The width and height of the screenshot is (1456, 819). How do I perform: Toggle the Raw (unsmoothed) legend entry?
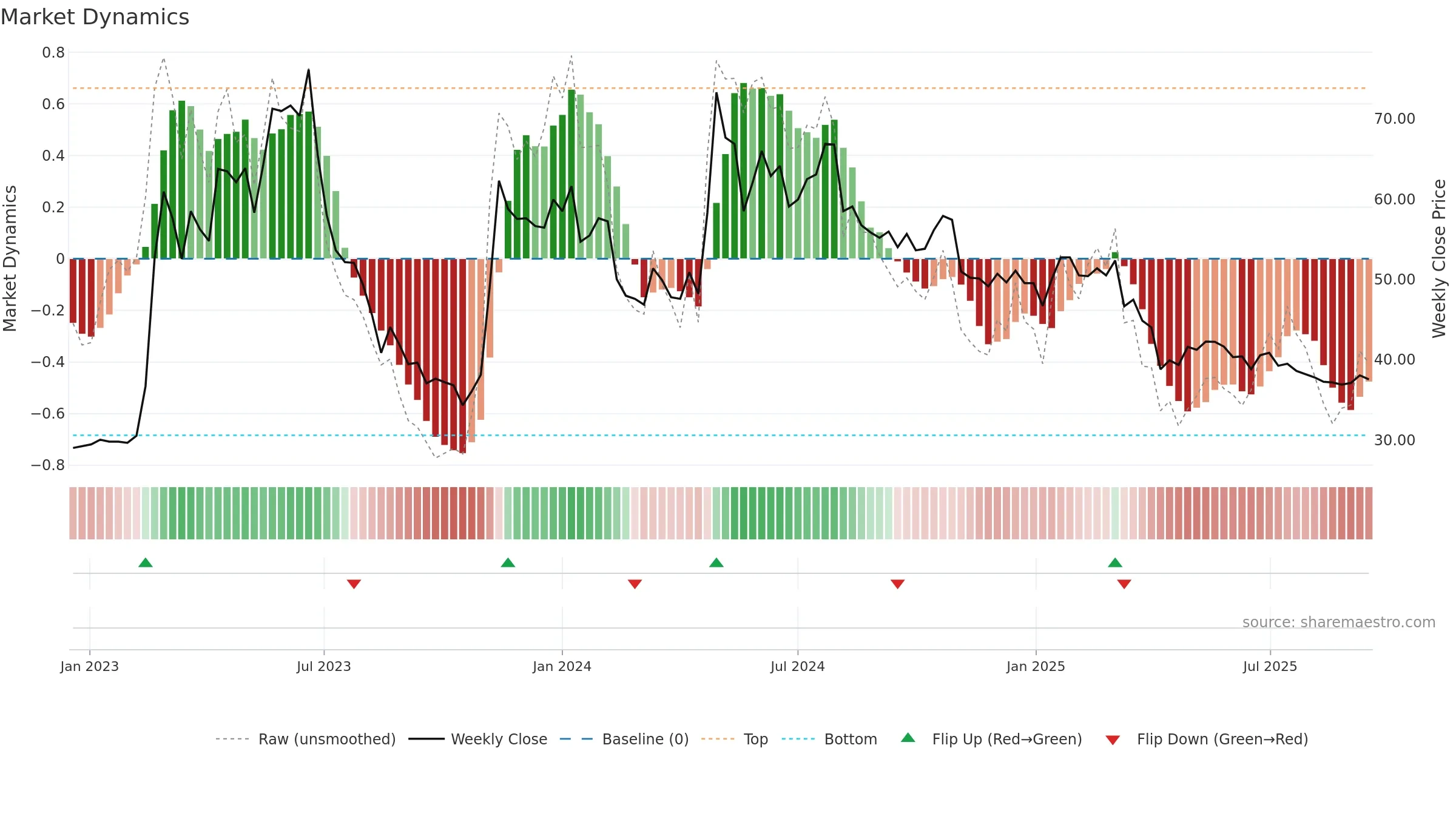point(306,739)
